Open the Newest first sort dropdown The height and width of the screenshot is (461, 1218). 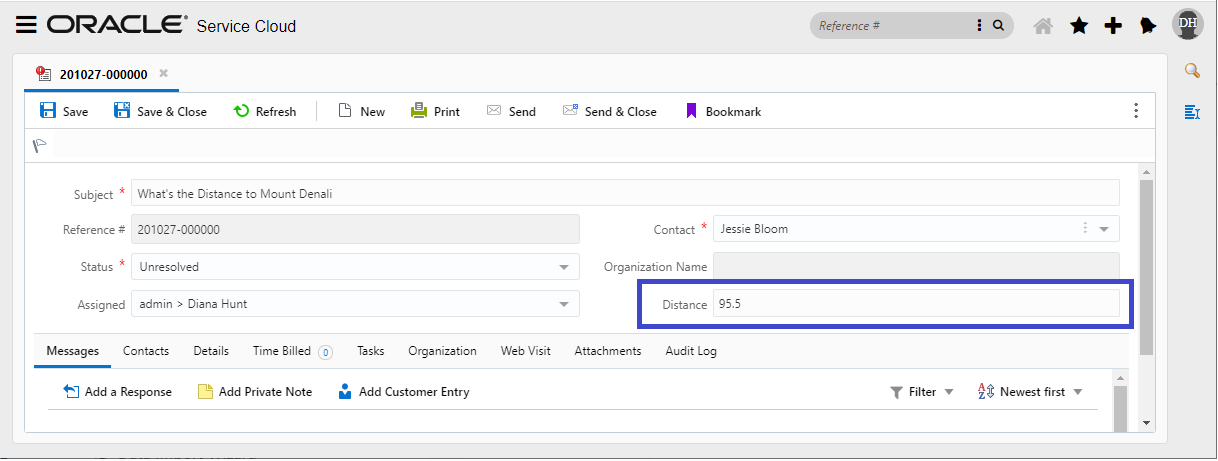pyautogui.click(x=1077, y=392)
